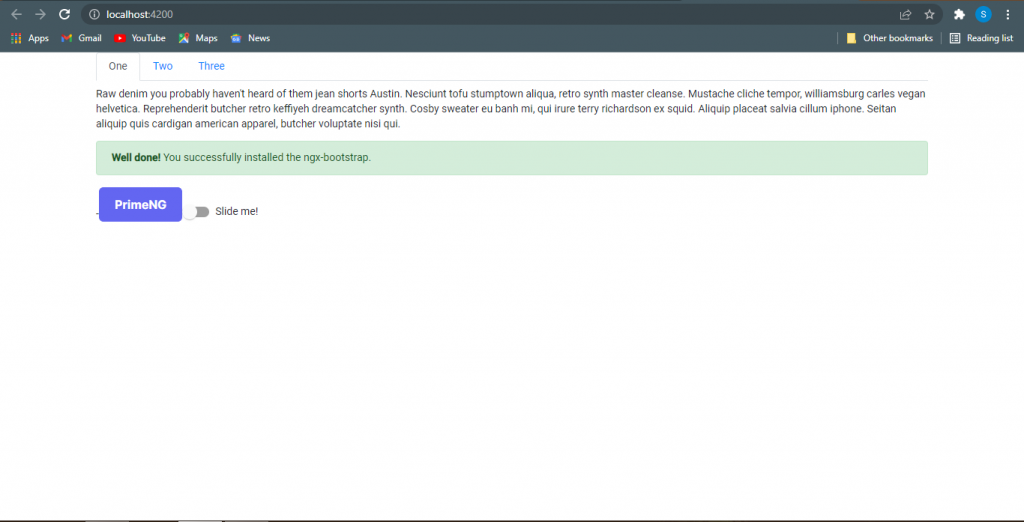Image resolution: width=1024 pixels, height=522 pixels.
Task: Open the Extensions puzzle icon
Action: tap(959, 14)
